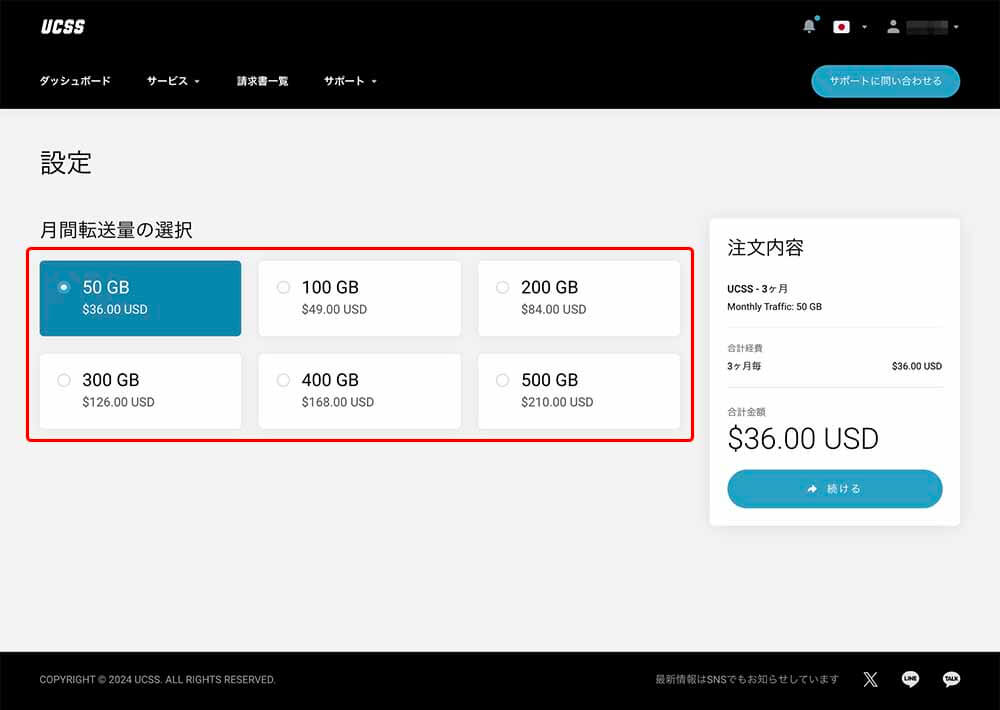
Task: Select the 50 GB radio option
Action: [x=64, y=288]
